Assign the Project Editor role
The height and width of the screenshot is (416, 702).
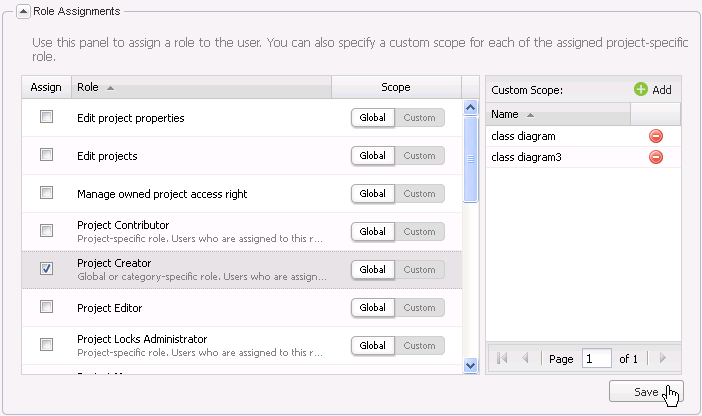[x=46, y=307]
